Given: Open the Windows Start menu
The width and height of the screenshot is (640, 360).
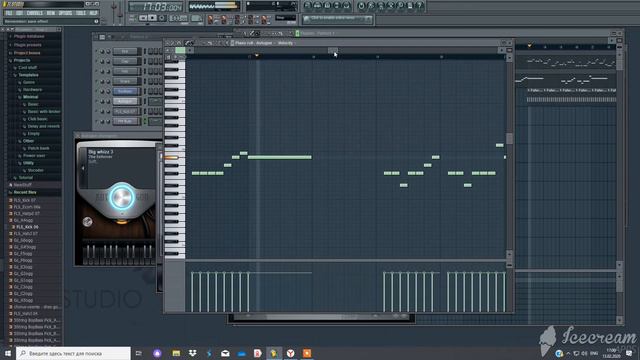Looking at the screenshot, I should (x=8, y=353).
